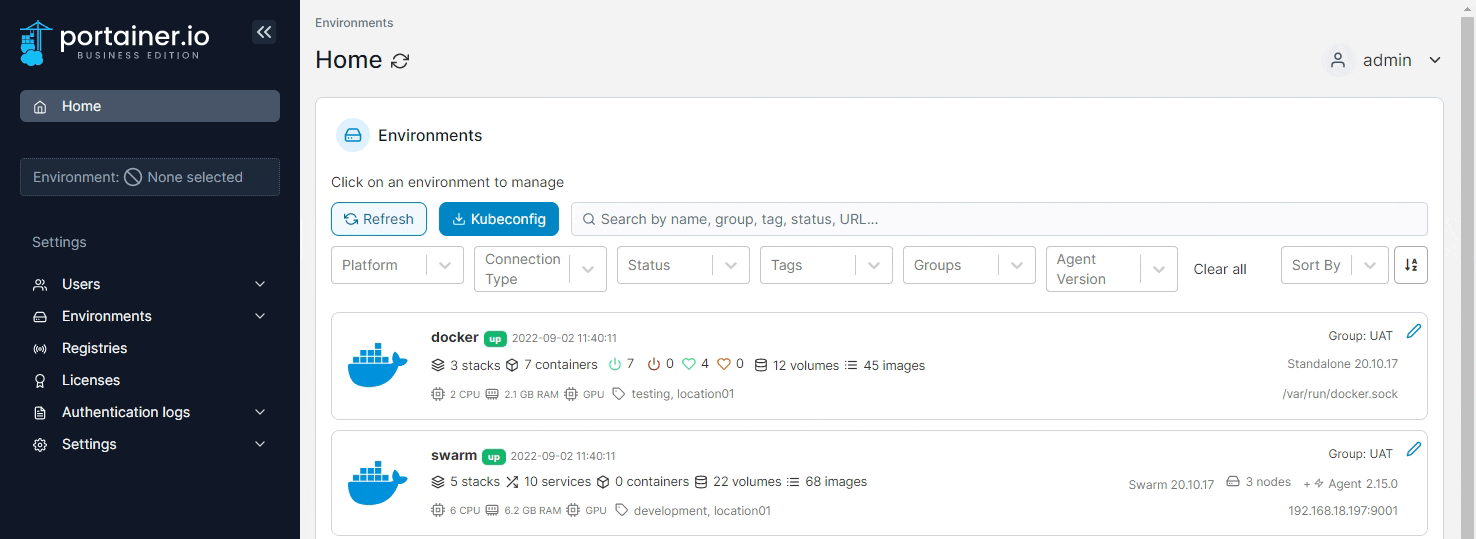This screenshot has width=1476, height=539.
Task: Edit the swarm environment with pencil icon
Action: (1413, 449)
